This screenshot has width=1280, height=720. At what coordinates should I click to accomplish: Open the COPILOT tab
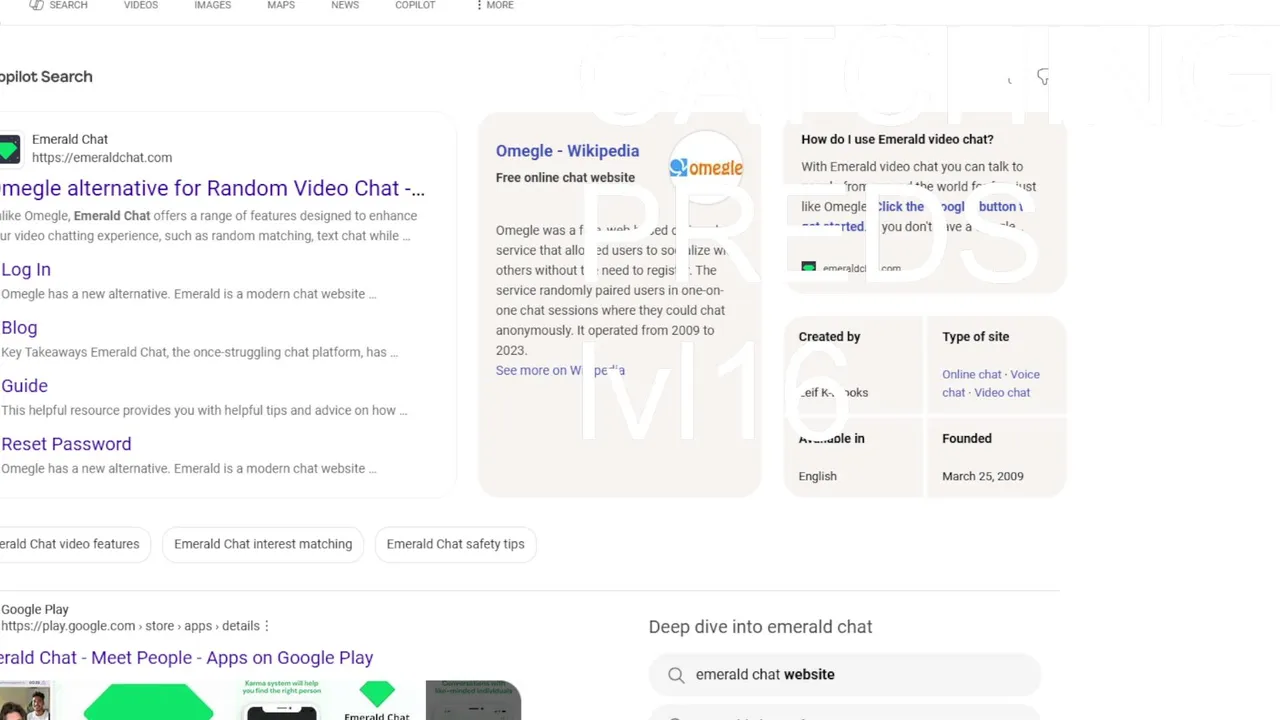pyautogui.click(x=415, y=5)
